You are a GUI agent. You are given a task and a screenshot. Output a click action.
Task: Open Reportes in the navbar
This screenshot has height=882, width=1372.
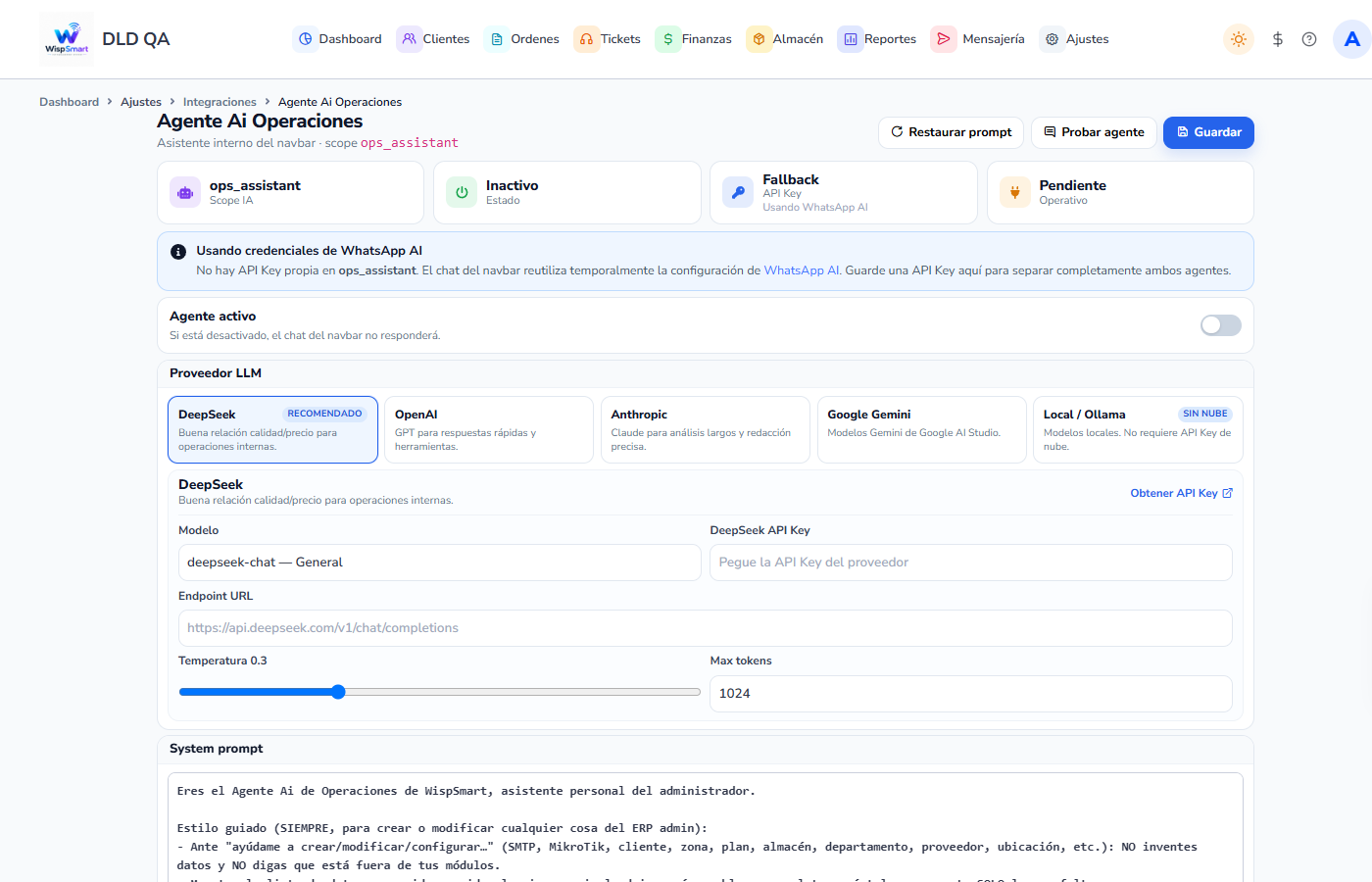click(877, 39)
